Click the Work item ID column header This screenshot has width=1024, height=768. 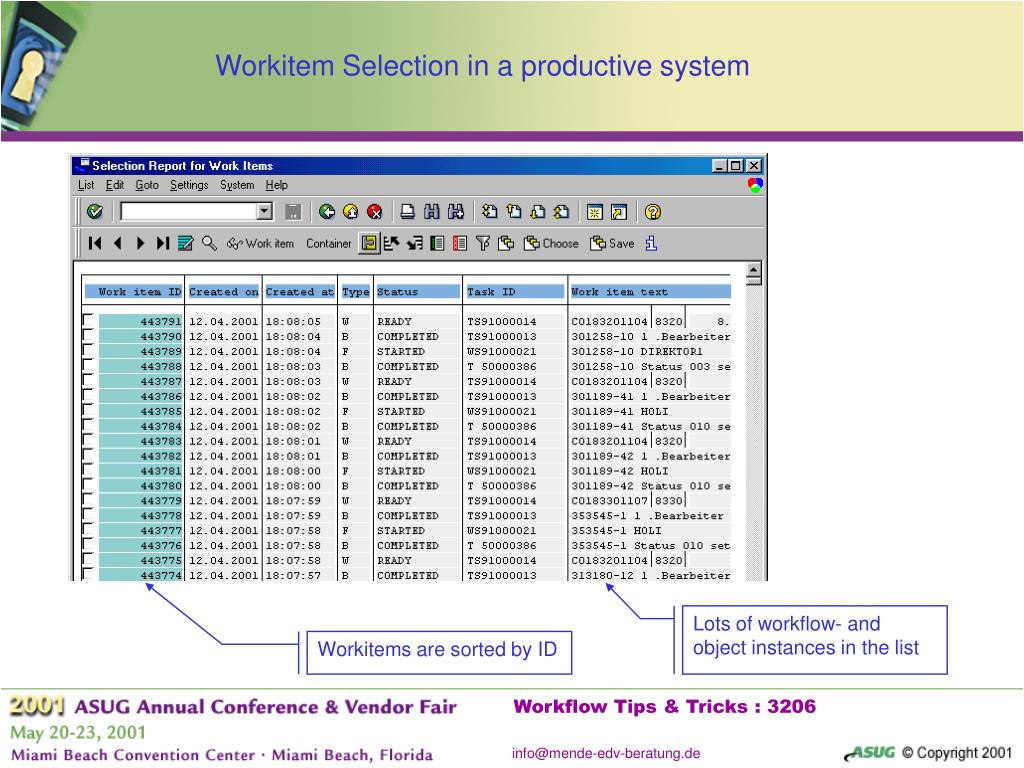click(x=133, y=292)
